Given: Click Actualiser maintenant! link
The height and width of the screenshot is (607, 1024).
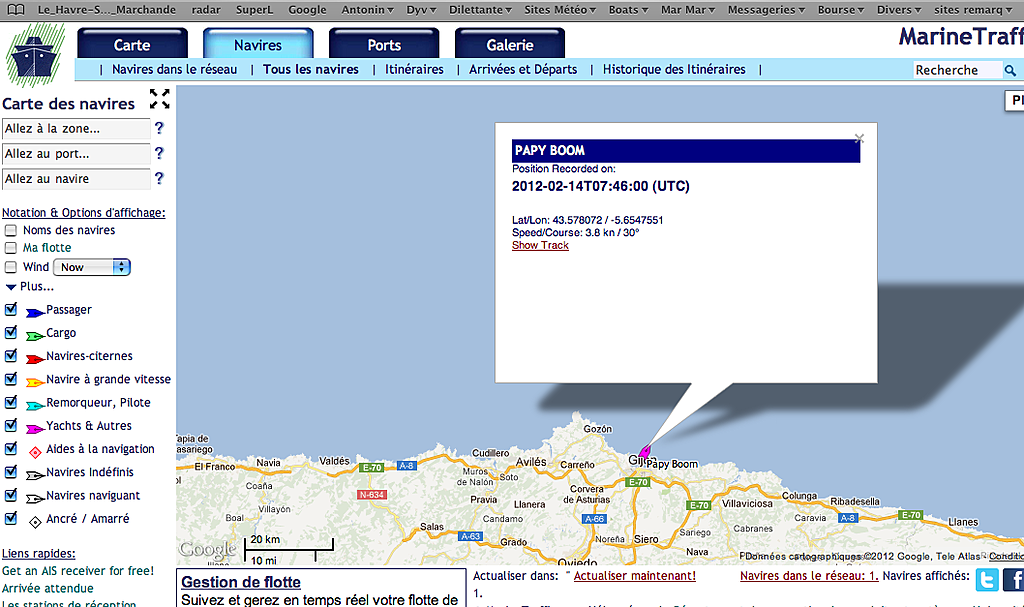Looking at the screenshot, I should 635,576.
